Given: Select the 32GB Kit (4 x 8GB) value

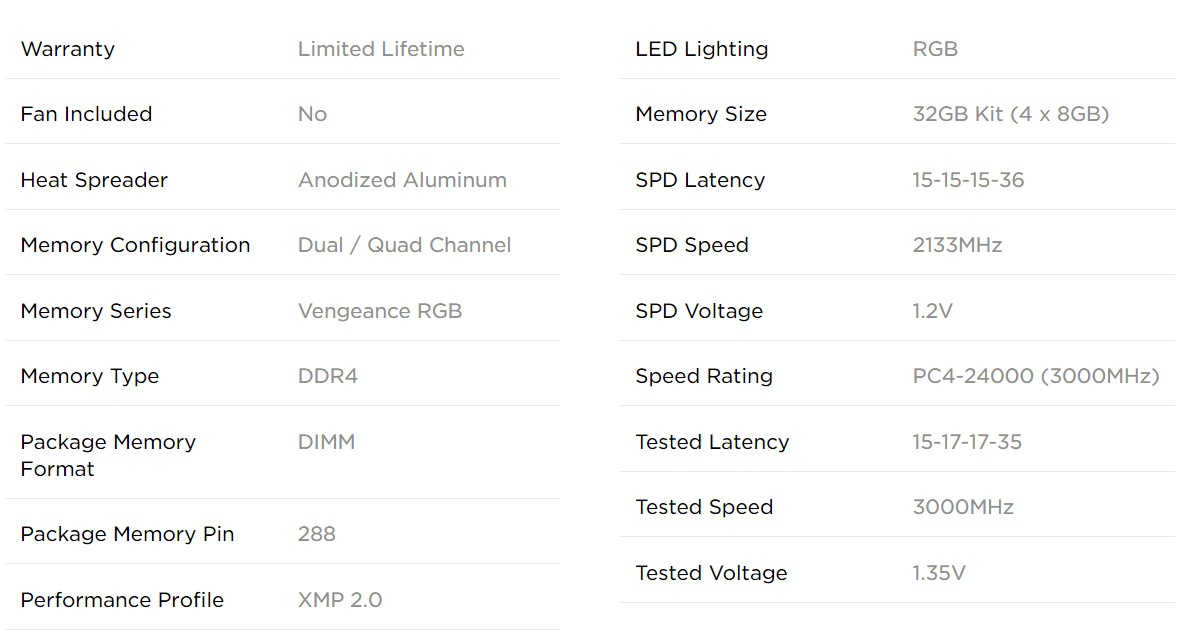Looking at the screenshot, I should pos(1011,114).
